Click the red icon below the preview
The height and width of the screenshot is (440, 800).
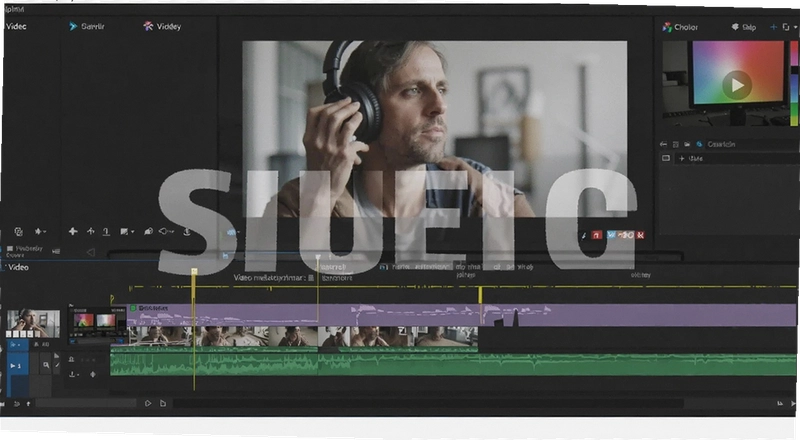coord(596,235)
